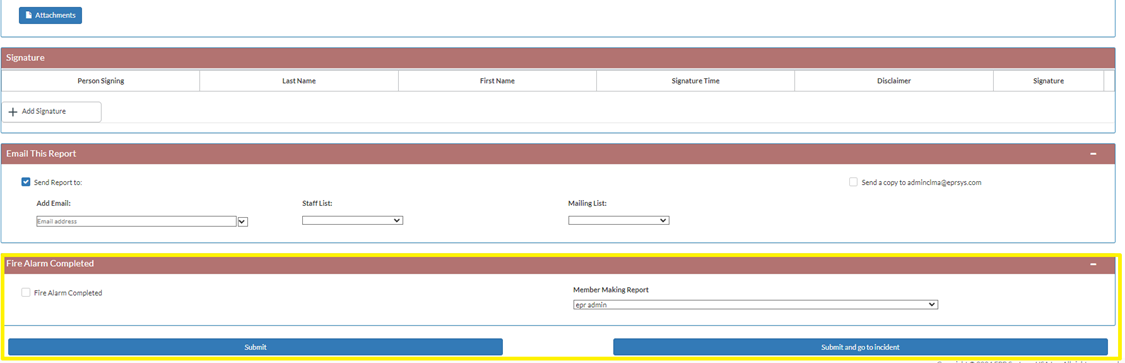Click the Add Signature button label
Image resolution: width=1125 pixels, height=363 pixels.
pos(44,112)
